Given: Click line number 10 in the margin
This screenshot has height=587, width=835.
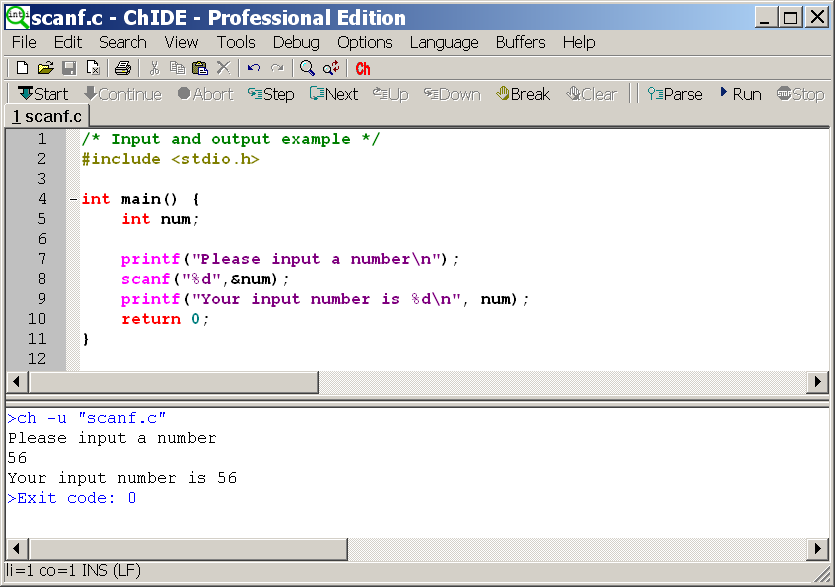Looking at the screenshot, I should 37,319.
